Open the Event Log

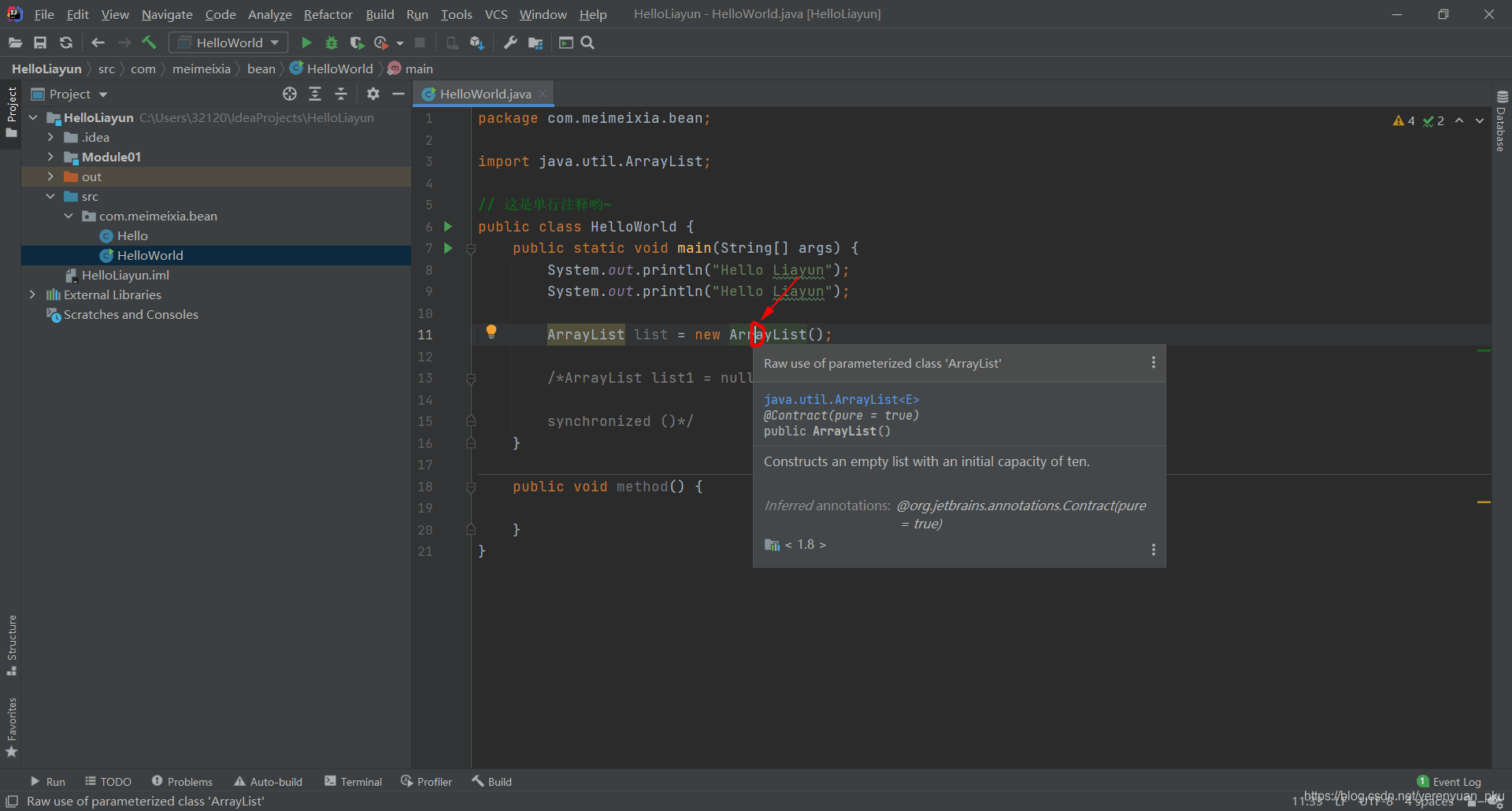coord(1449,782)
